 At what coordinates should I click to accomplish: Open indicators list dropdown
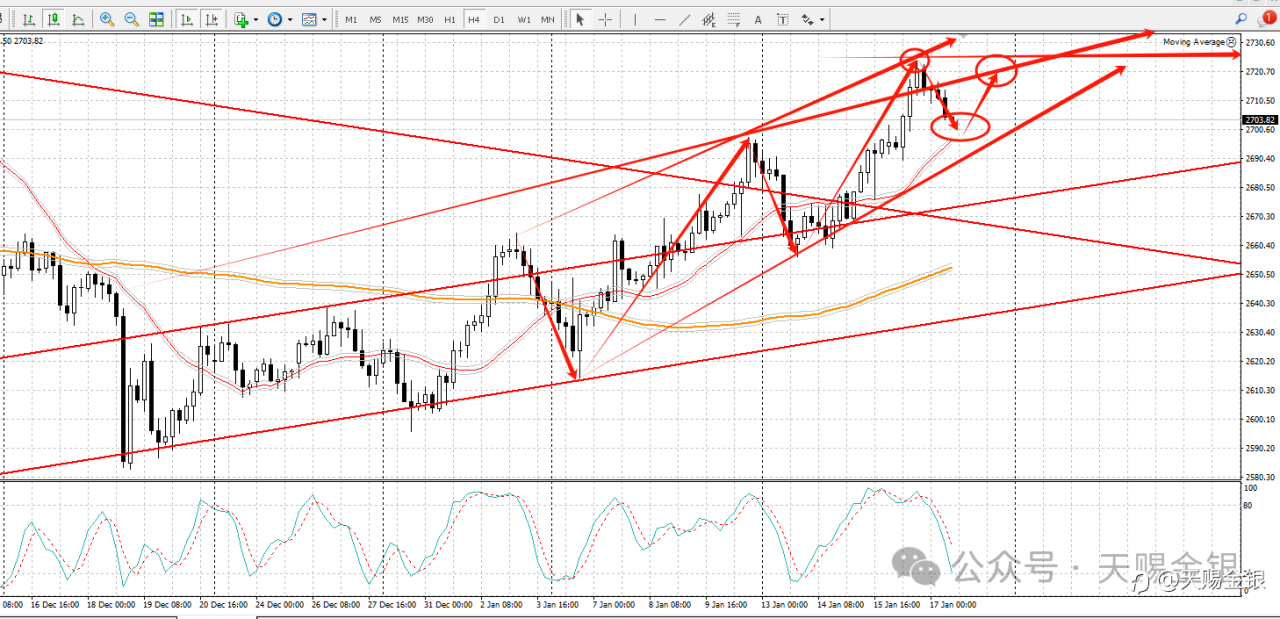point(245,19)
